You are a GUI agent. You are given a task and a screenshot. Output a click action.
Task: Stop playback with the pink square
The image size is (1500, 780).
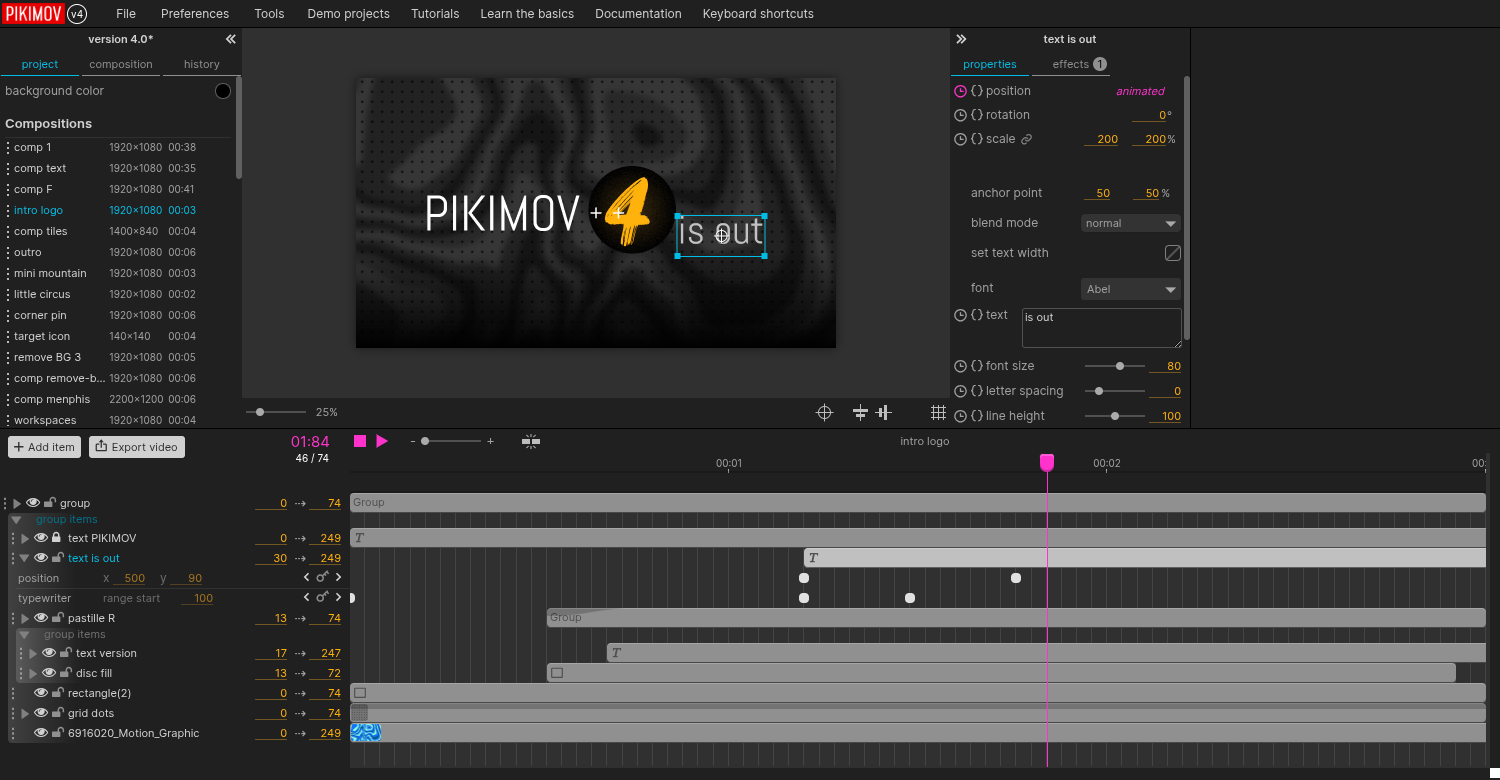coord(360,441)
